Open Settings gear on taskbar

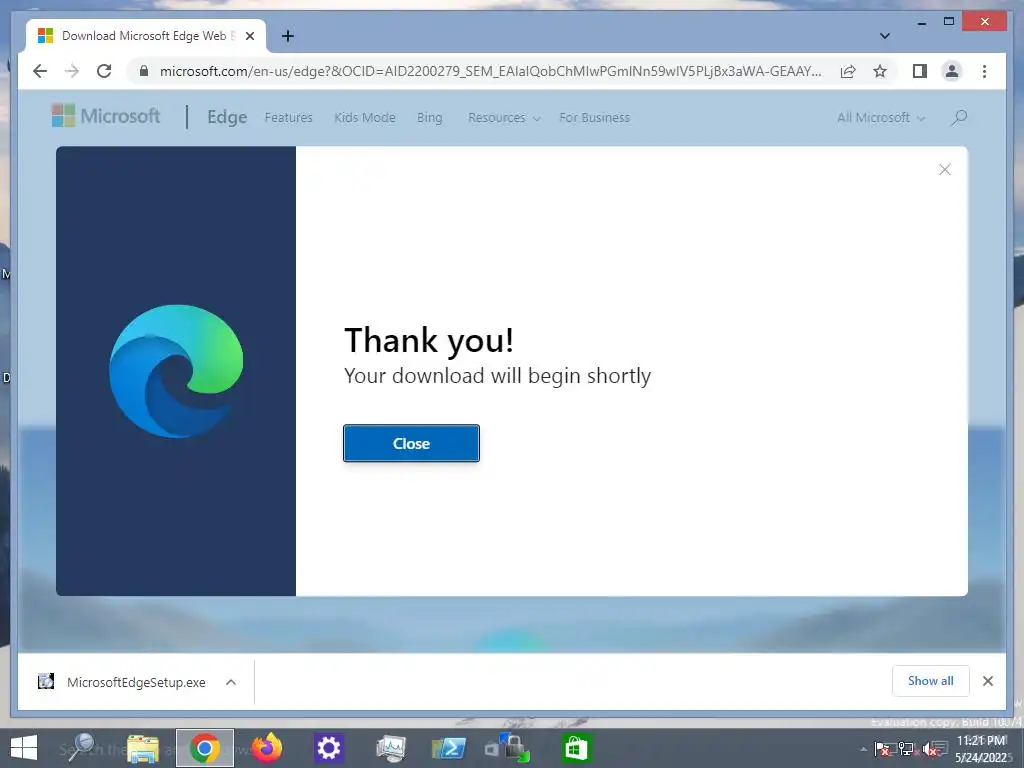tap(328, 748)
